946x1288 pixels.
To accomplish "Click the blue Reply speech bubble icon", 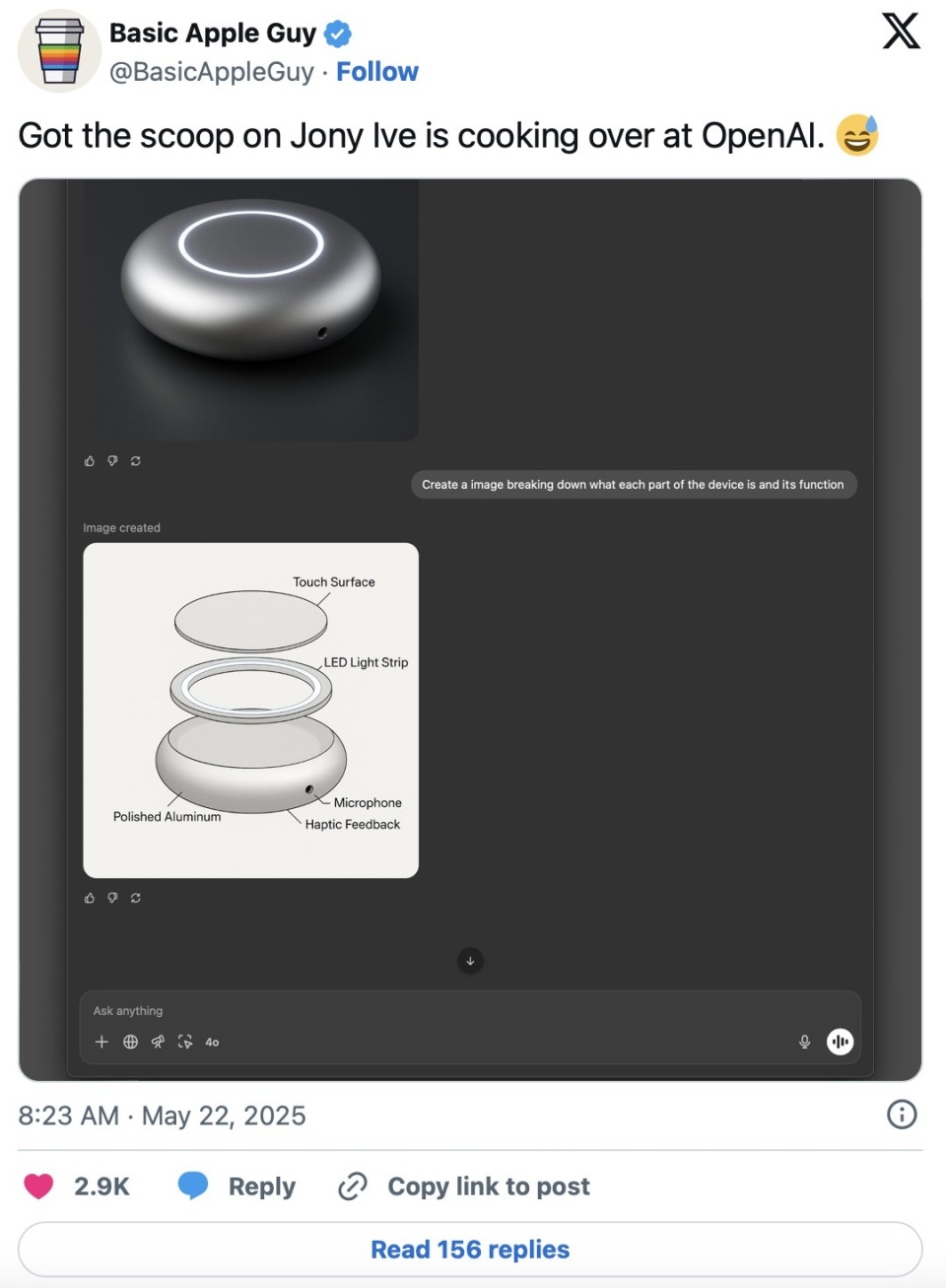I will (193, 1186).
